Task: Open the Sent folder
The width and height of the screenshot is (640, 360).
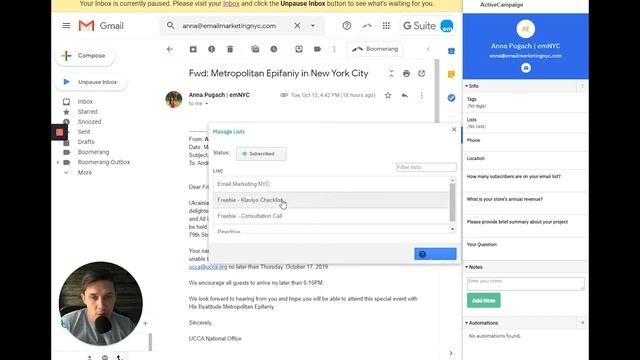Action: [84, 132]
